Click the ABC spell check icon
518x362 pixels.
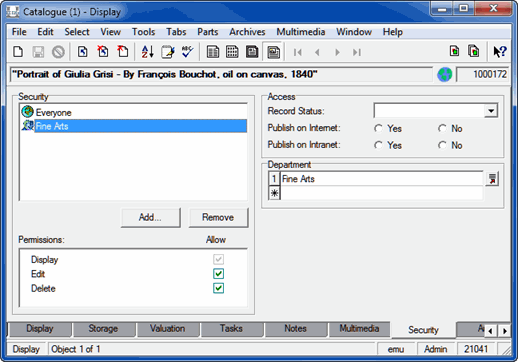(188, 52)
